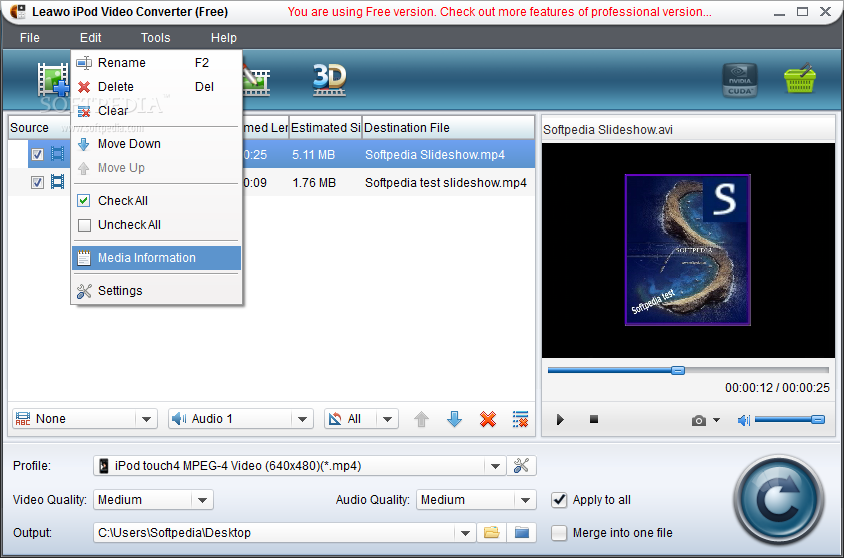Screen dimensions: 844x558
Task: Open the 3D settings toolbar icon
Action: (329, 80)
